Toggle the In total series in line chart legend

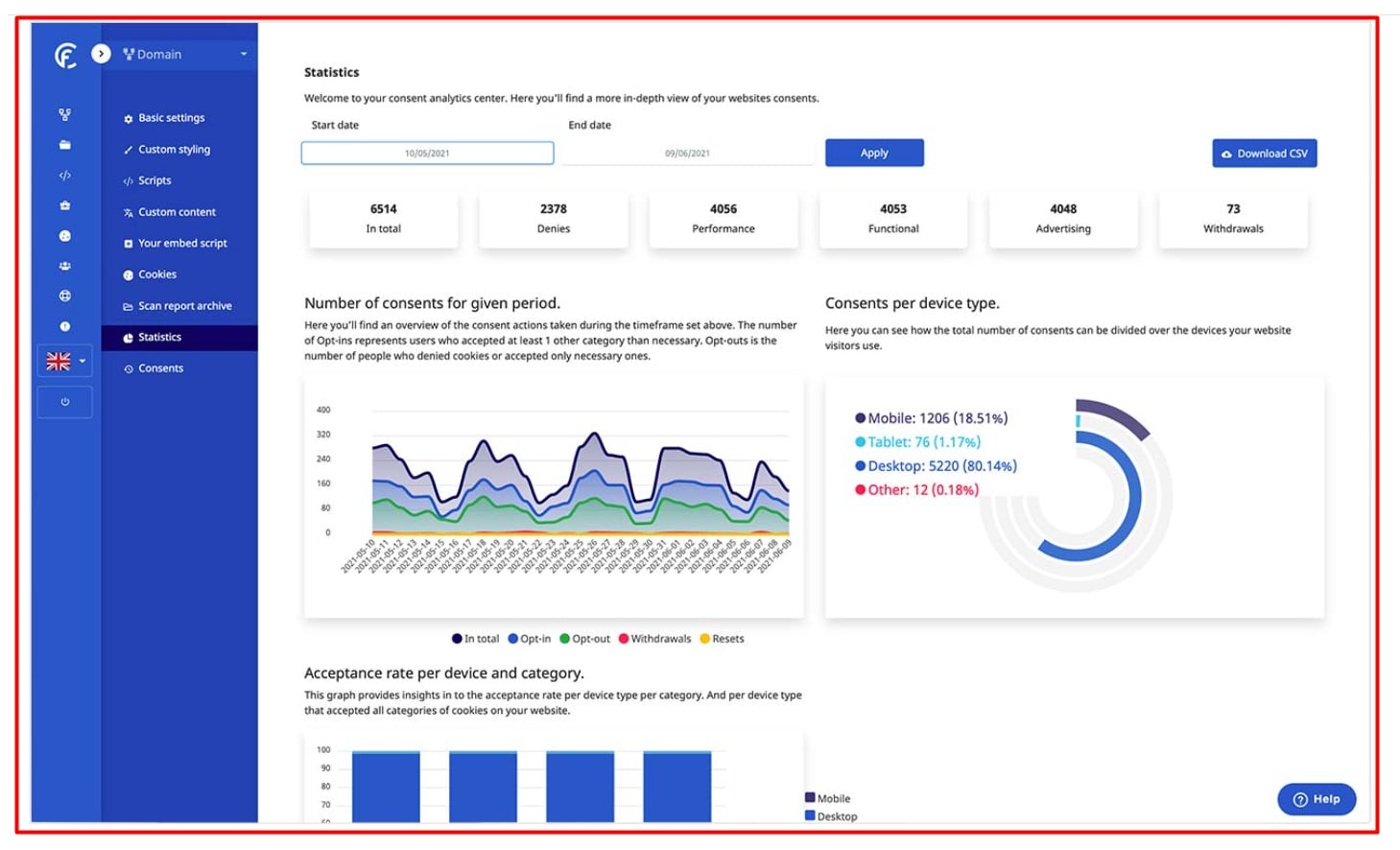(476, 639)
